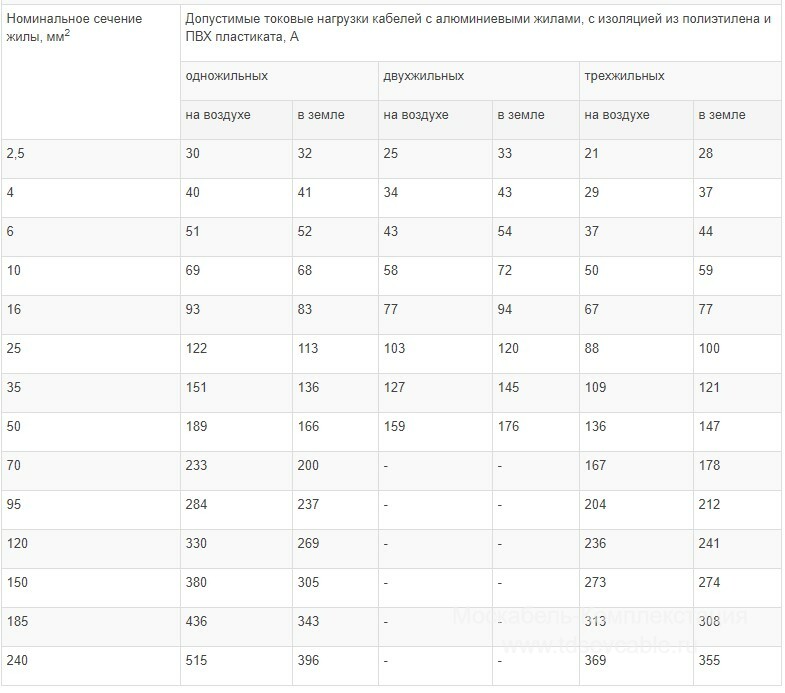Click "на воздухе" under одножильных
This screenshot has width=785, height=693.
click(x=218, y=115)
